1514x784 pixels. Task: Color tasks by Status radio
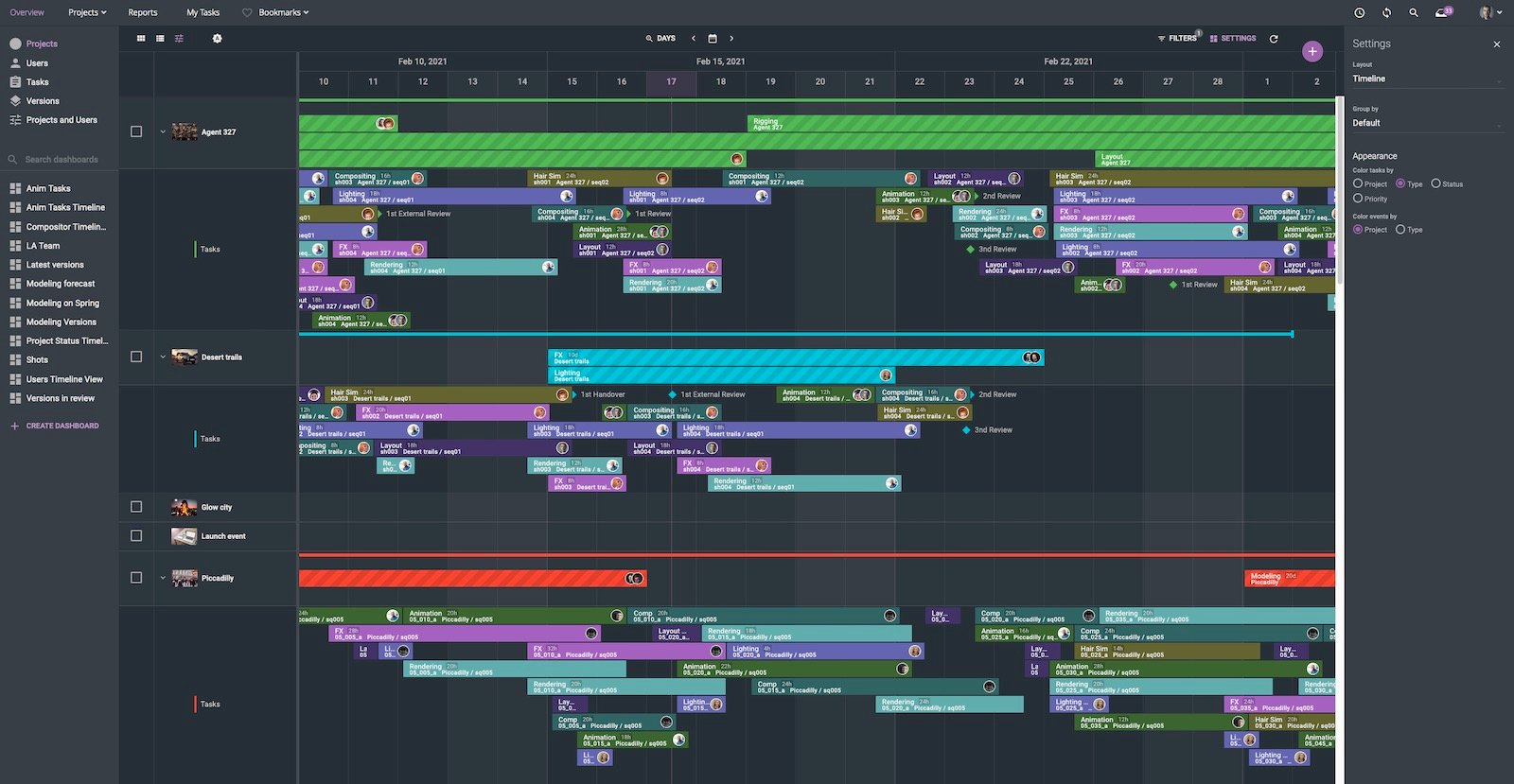(1435, 183)
